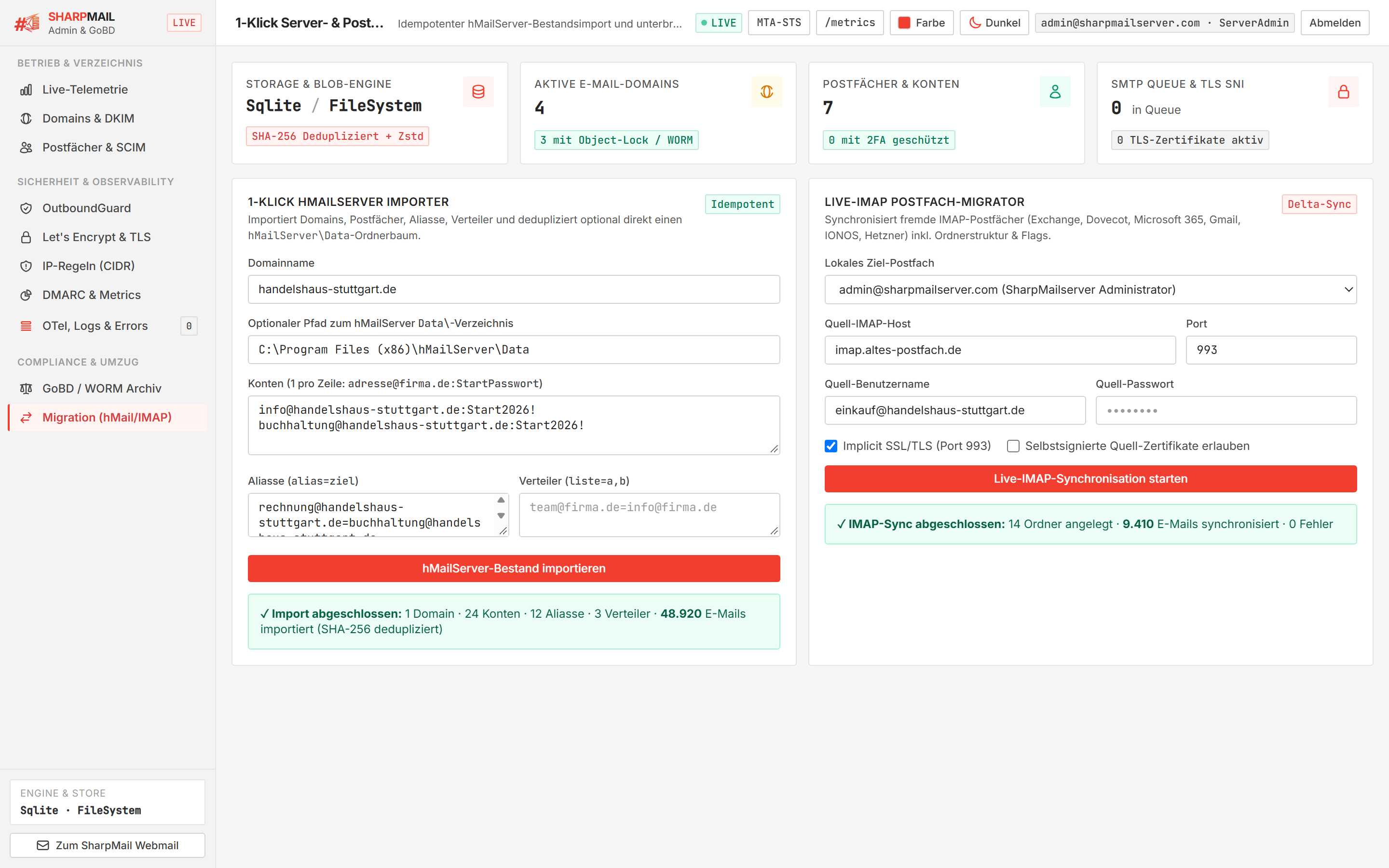The height and width of the screenshot is (868, 1389).
Task: Open Live-Telemetrie in the sidebar
Action: [108, 90]
